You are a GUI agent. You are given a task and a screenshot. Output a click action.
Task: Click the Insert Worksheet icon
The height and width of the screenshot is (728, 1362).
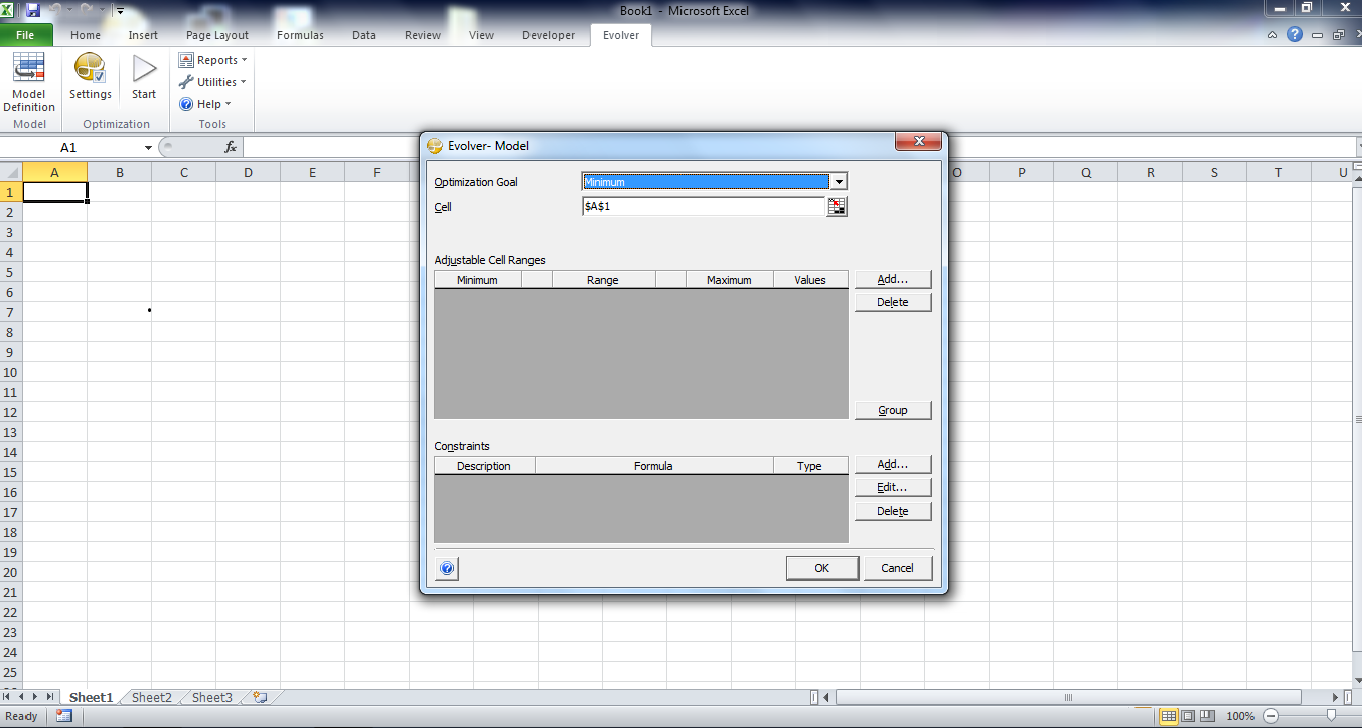(260, 697)
